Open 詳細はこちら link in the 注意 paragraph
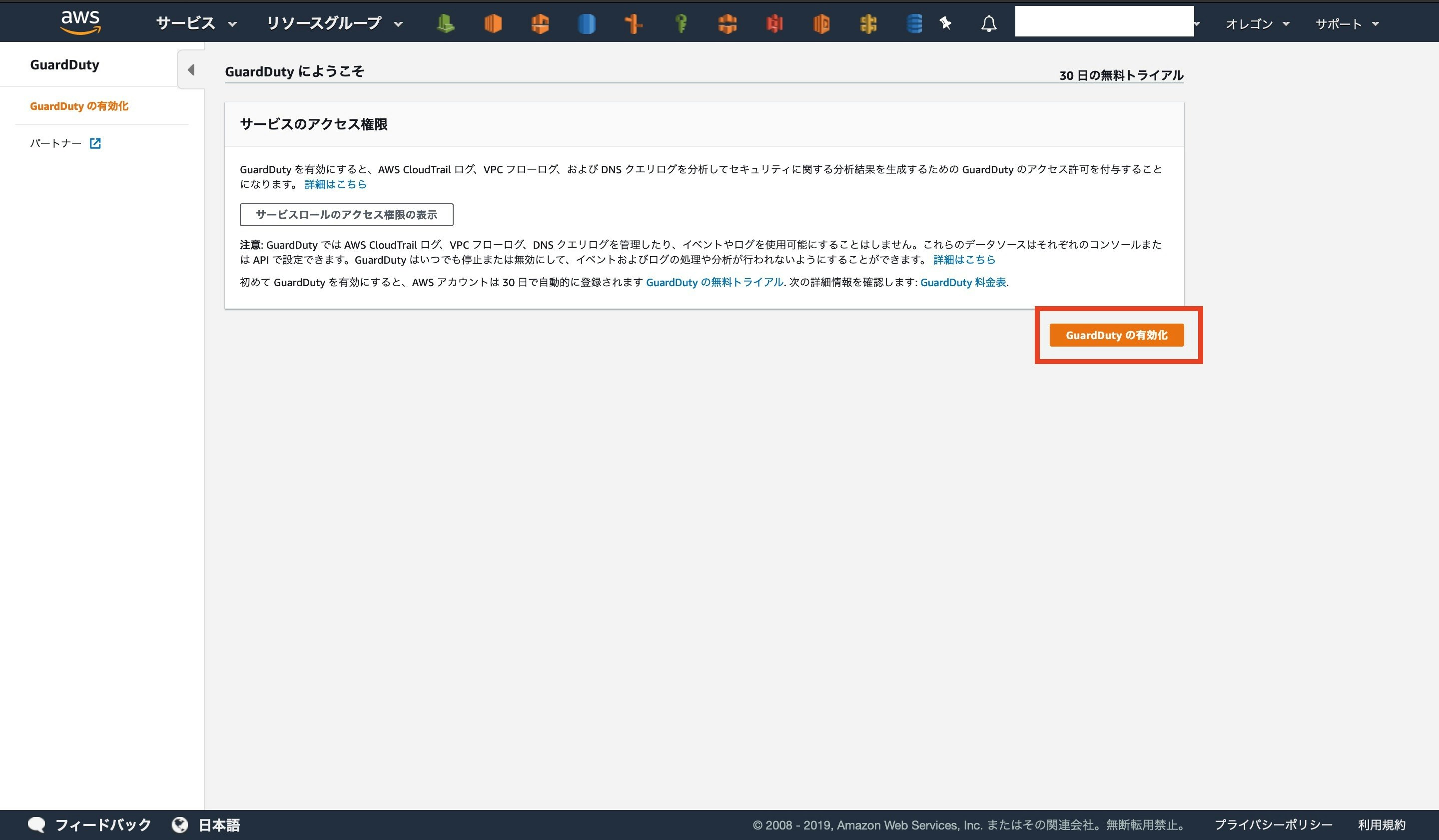Viewport: 1439px width, 840px height. coord(964,260)
